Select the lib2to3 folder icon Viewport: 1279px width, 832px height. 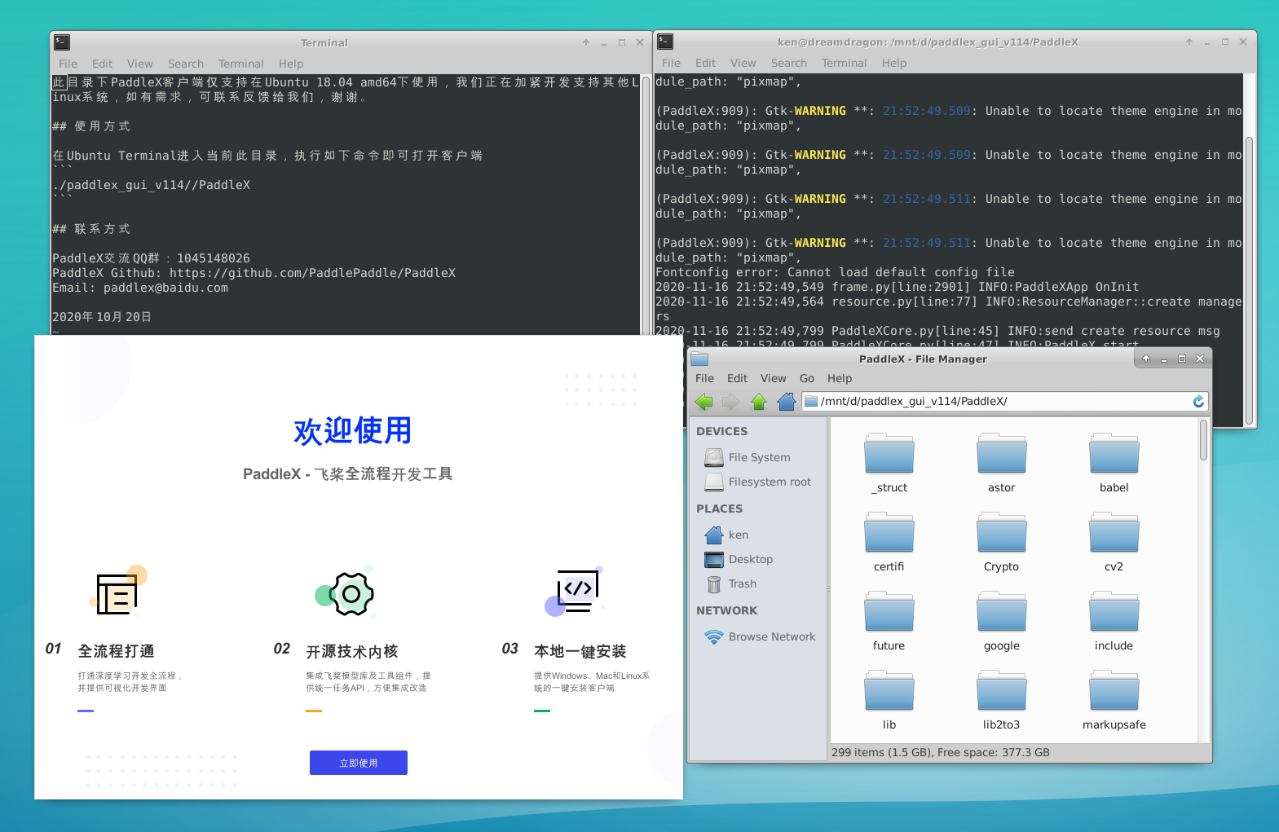(1001, 691)
